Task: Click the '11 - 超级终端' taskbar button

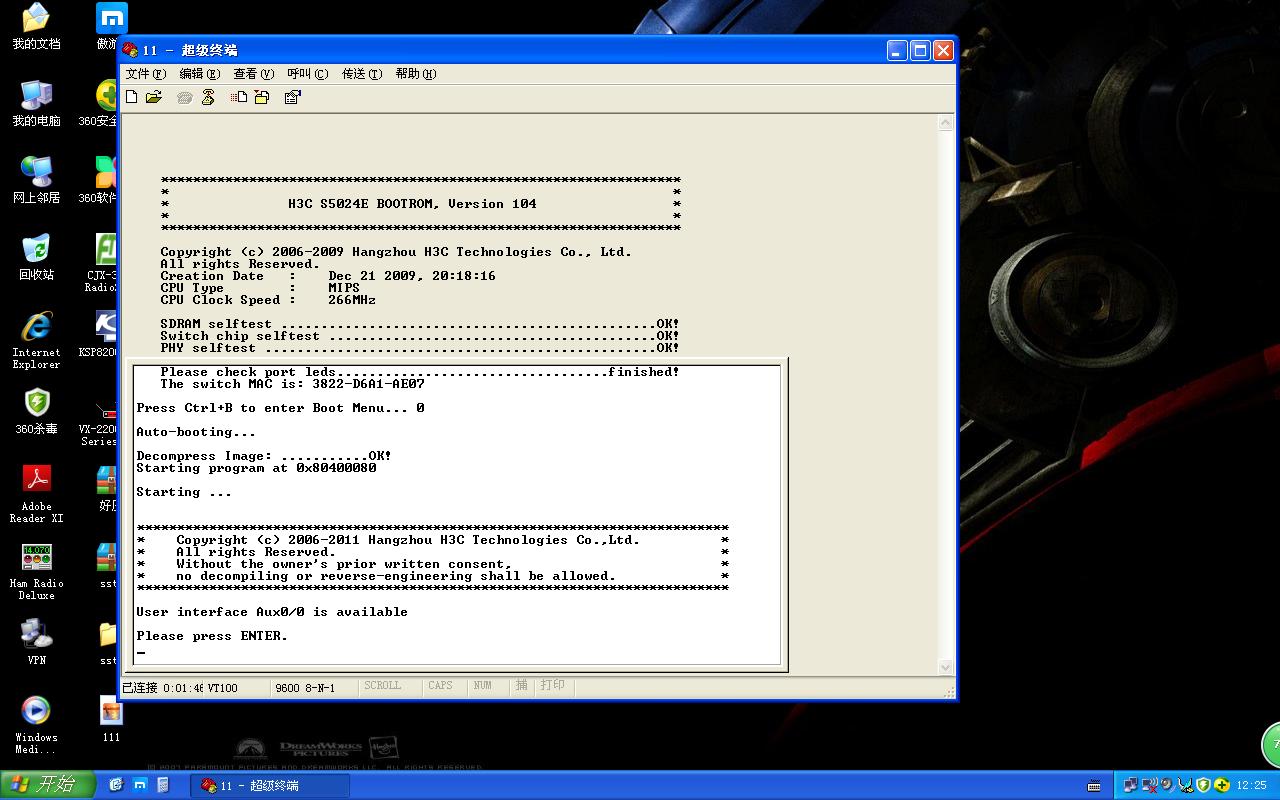Action: point(270,785)
